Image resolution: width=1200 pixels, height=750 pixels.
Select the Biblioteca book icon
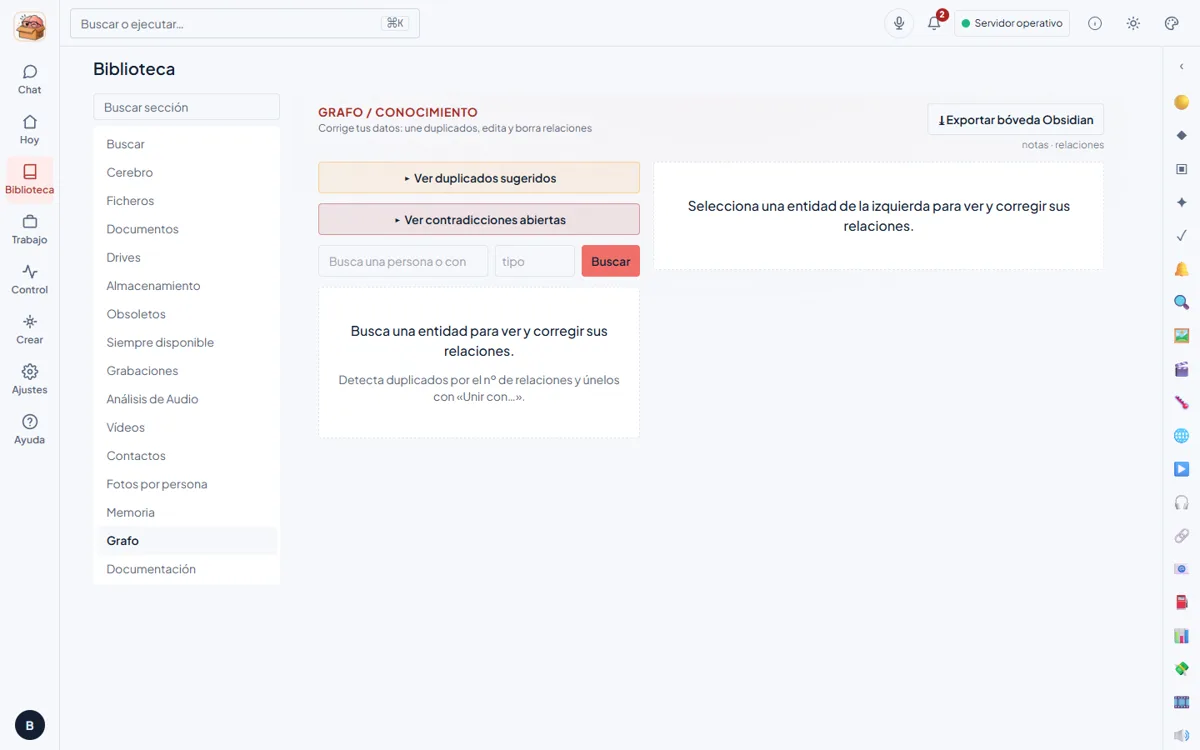tap(29, 179)
